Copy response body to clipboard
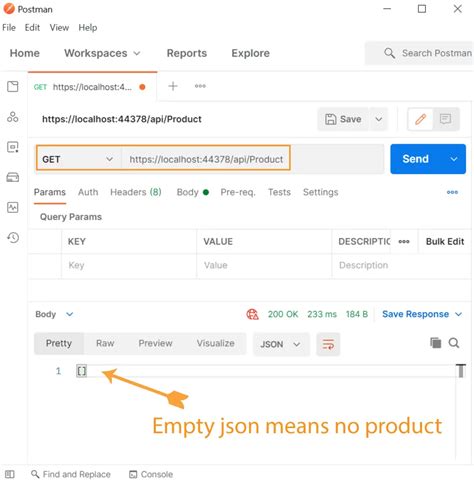474x485 pixels. click(435, 343)
